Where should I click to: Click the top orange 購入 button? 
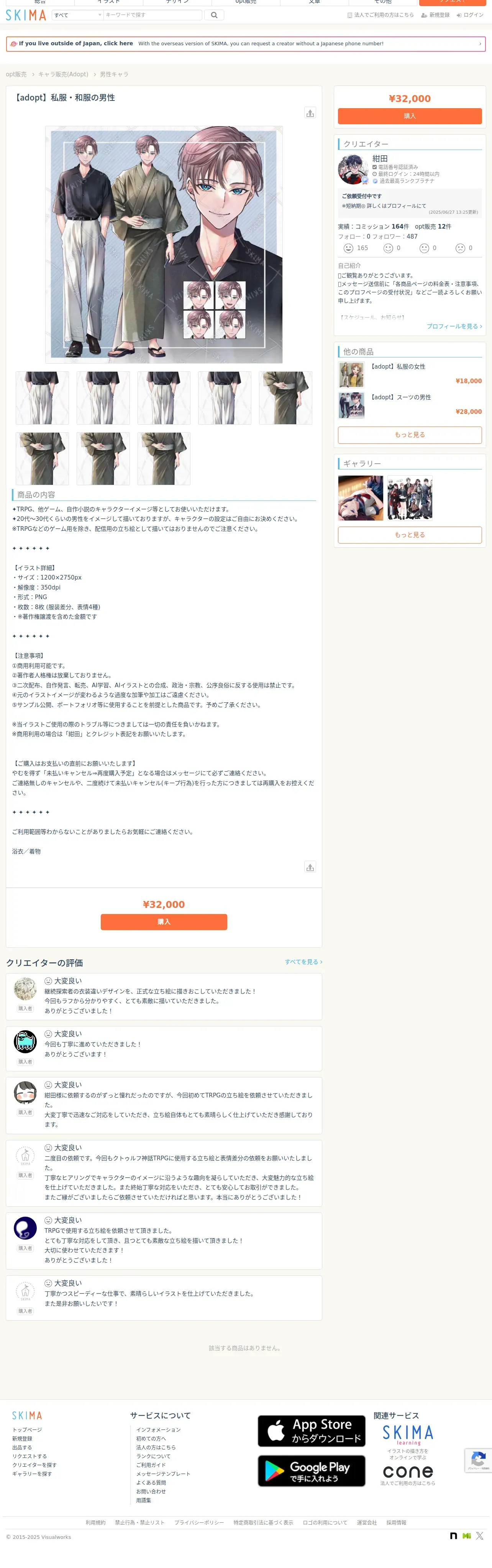[410, 116]
